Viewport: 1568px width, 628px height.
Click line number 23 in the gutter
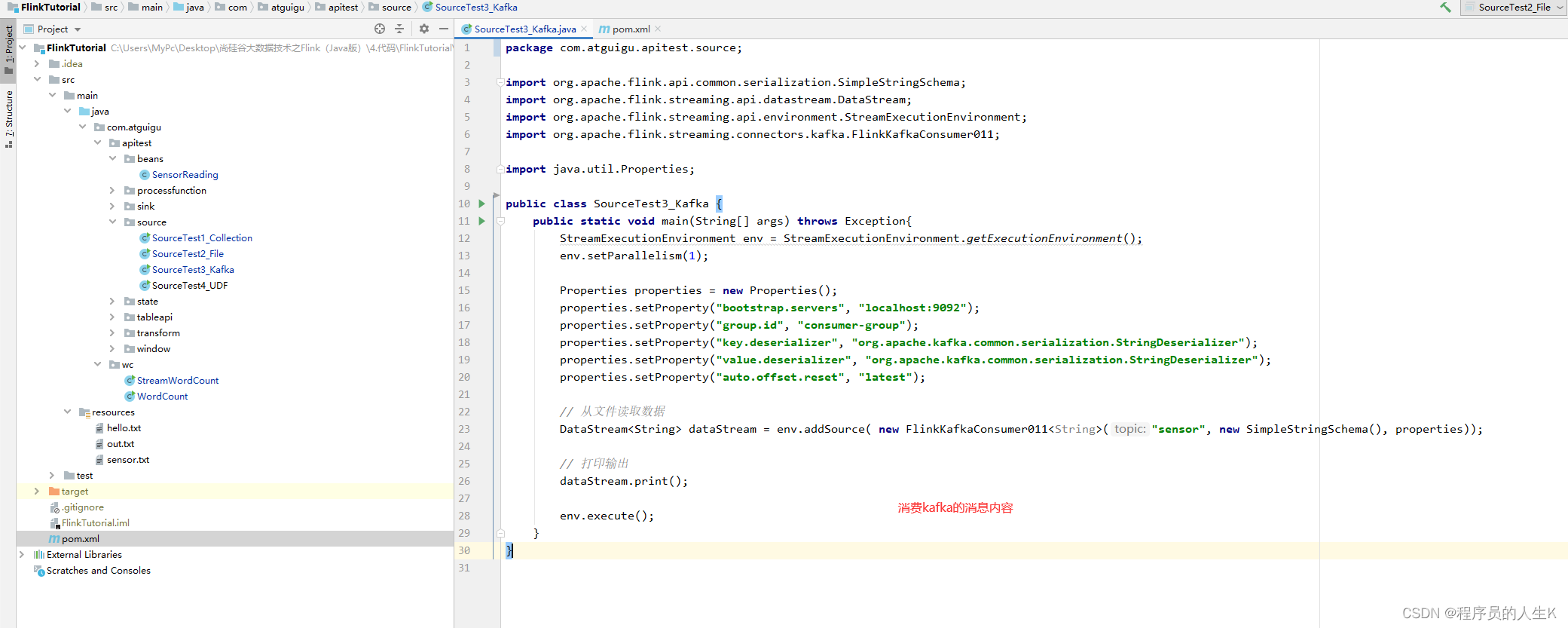tap(464, 430)
